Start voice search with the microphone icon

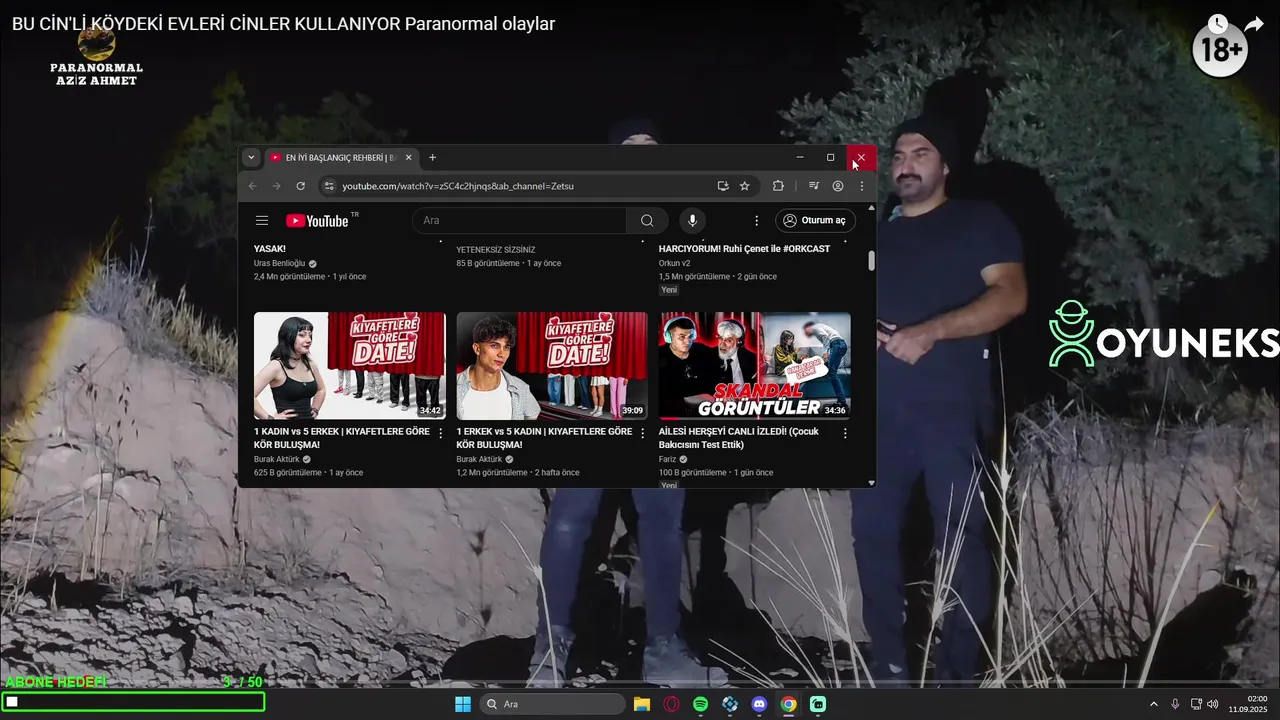coord(691,221)
